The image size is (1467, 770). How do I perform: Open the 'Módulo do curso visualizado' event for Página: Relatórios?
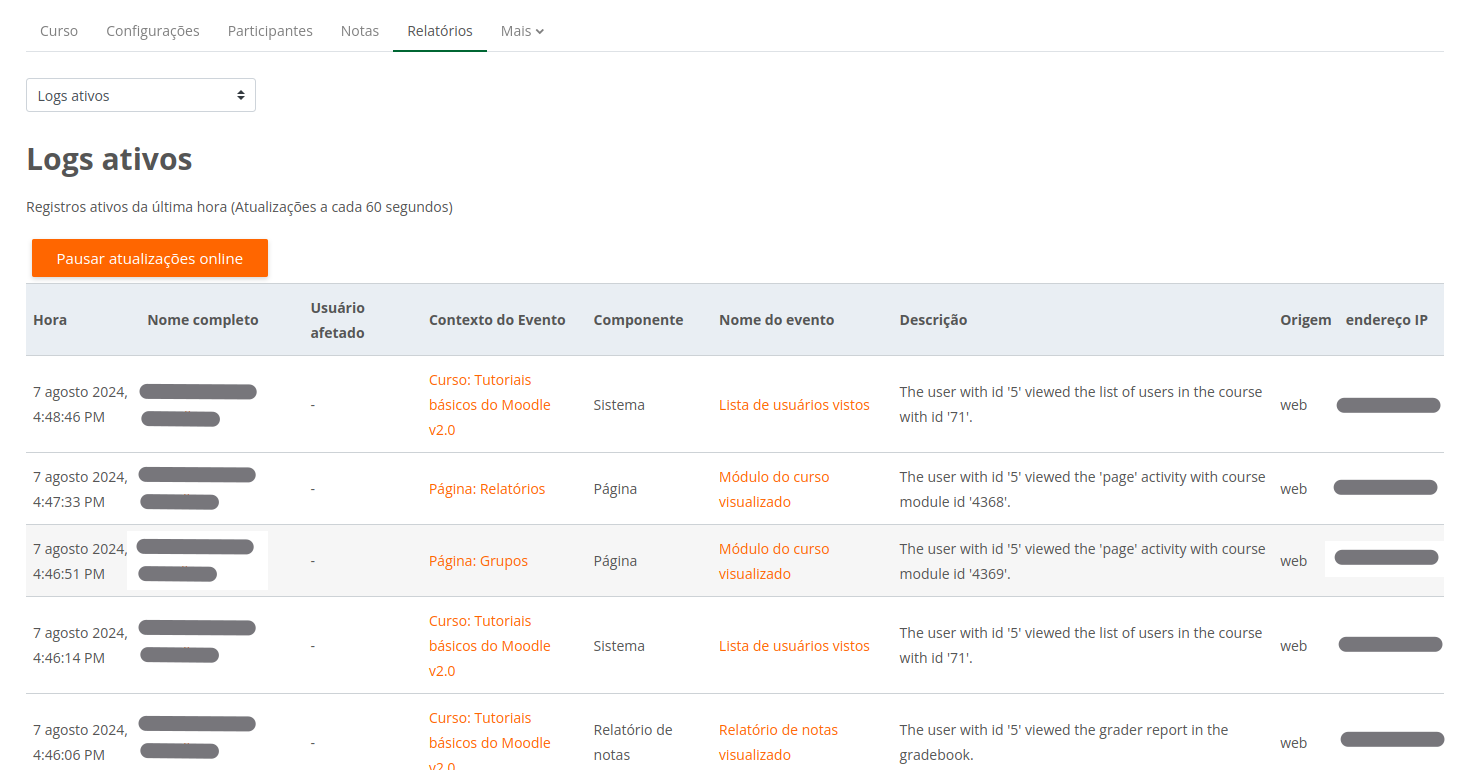pyautogui.click(x=774, y=488)
